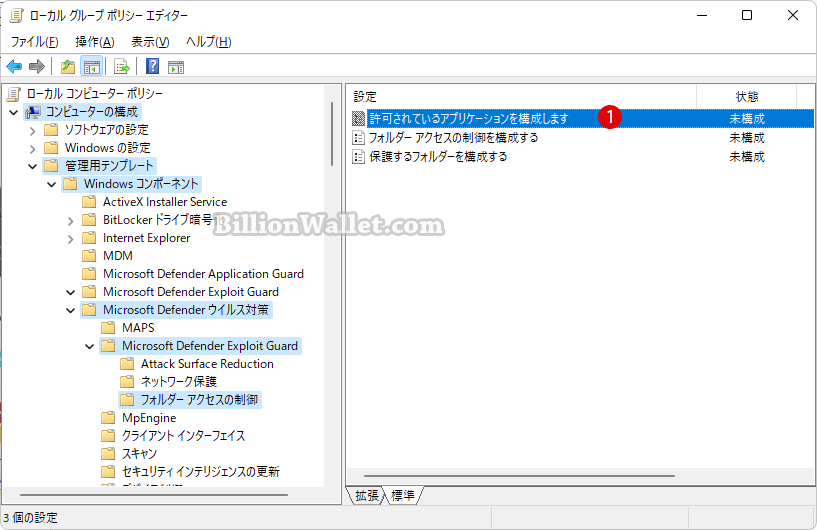Toggle the Show/Hide Action Pane icon
Viewport: 817px width, 530px height.
point(176,67)
